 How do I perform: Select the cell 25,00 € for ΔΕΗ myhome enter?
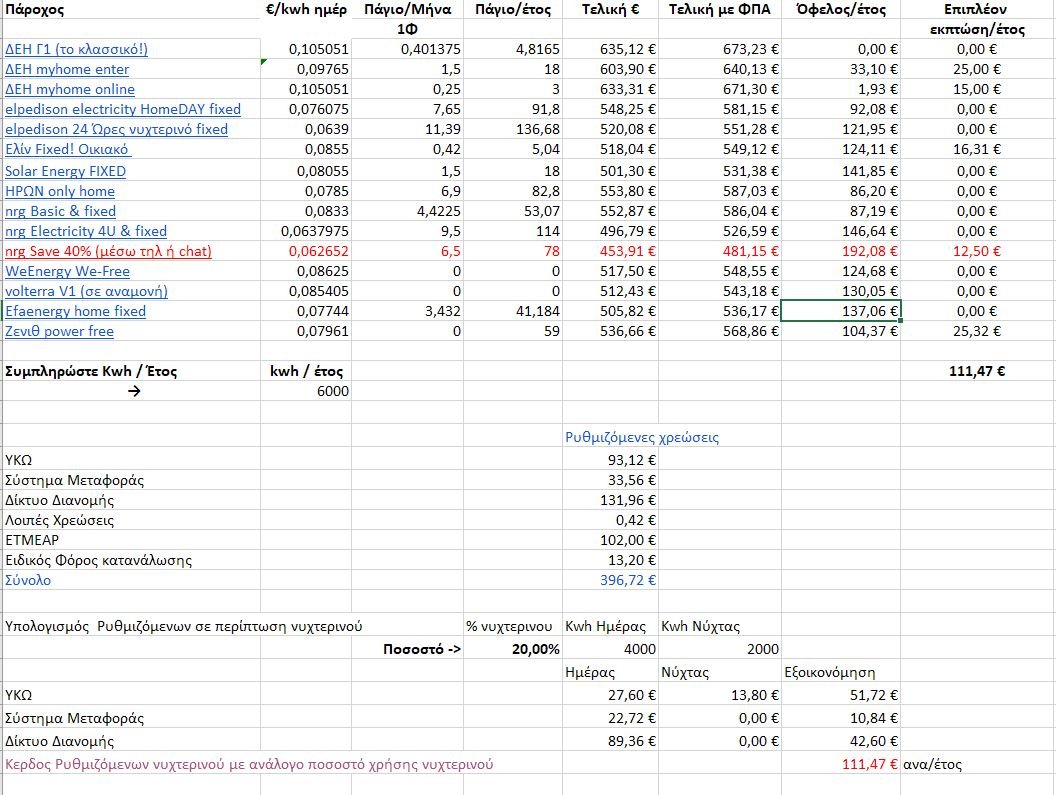pos(977,69)
